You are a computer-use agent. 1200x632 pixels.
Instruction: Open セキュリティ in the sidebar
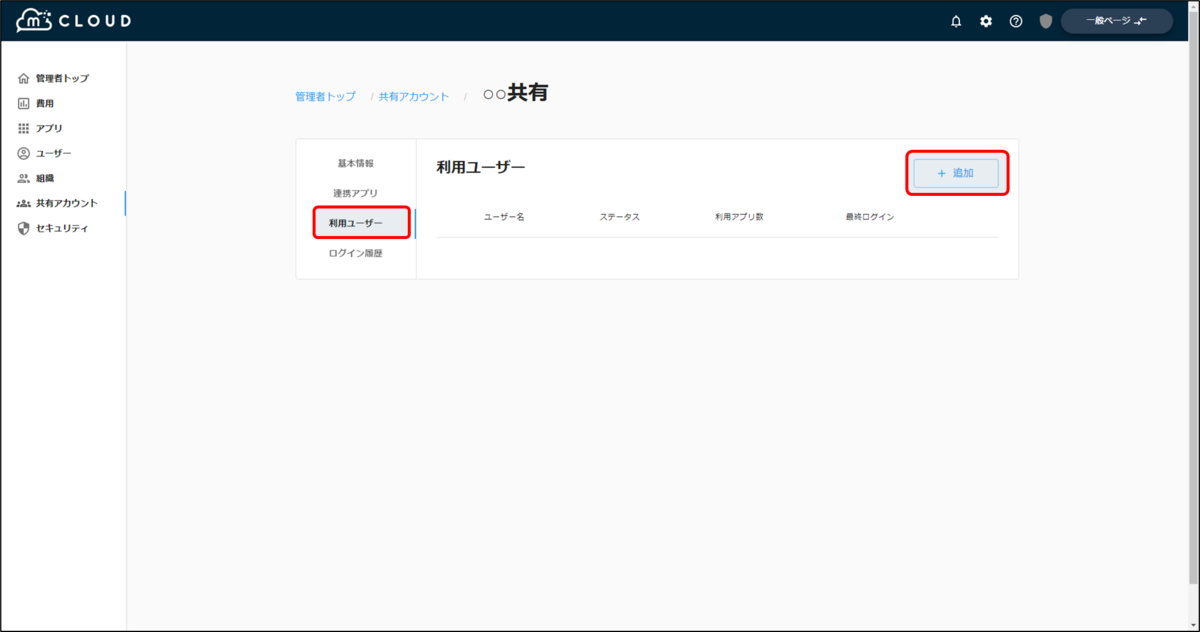62,228
